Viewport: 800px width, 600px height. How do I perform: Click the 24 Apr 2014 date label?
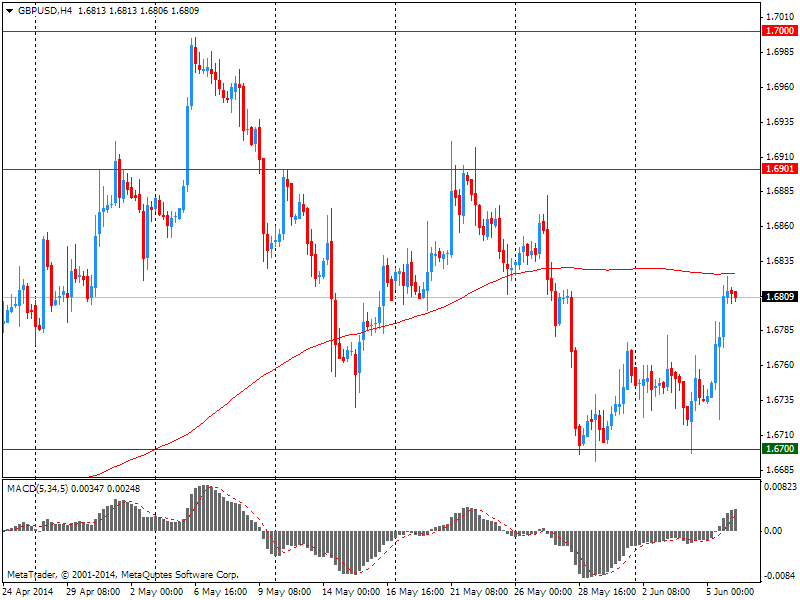[29, 592]
